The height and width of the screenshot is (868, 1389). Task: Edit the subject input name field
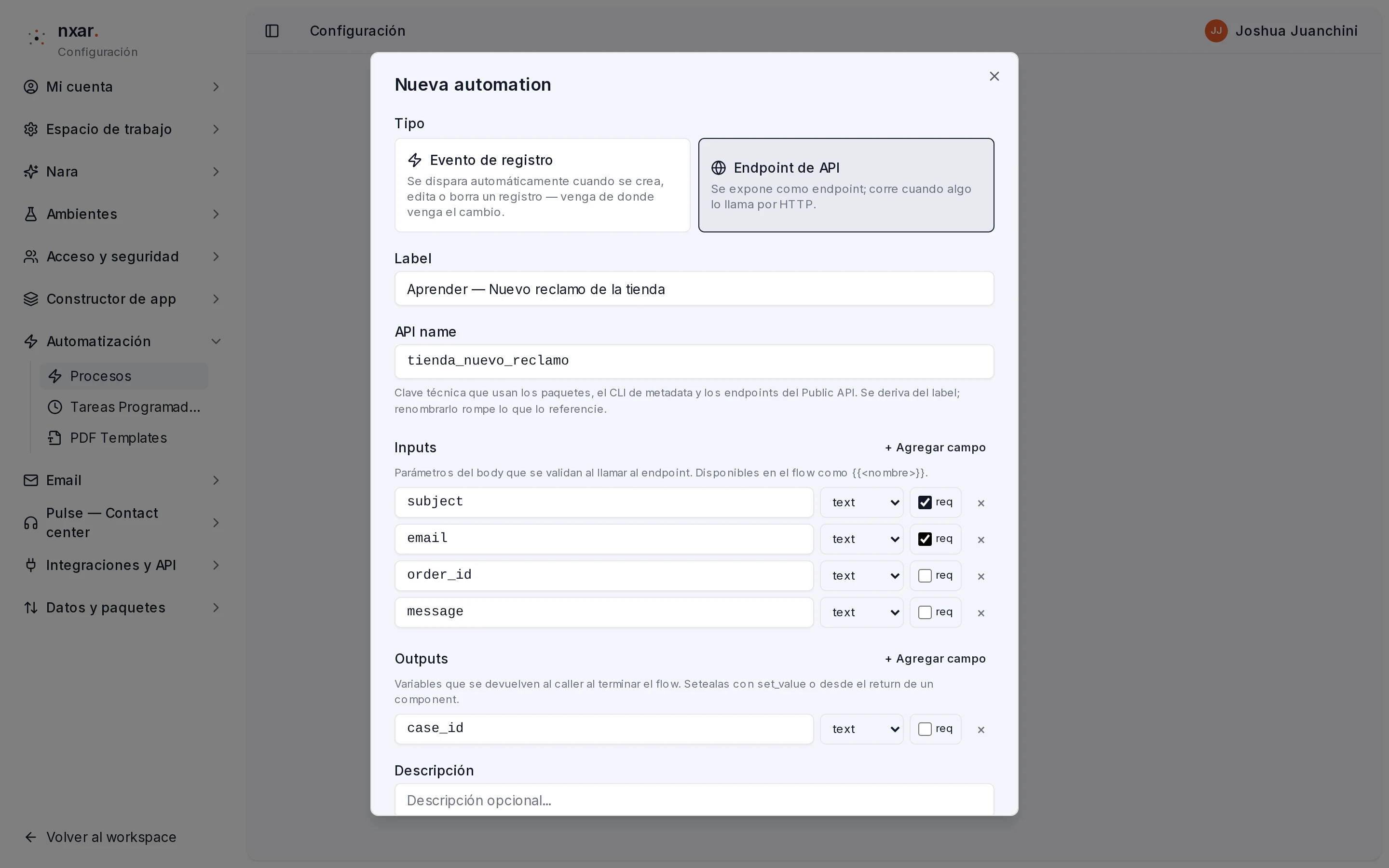[x=604, y=503]
